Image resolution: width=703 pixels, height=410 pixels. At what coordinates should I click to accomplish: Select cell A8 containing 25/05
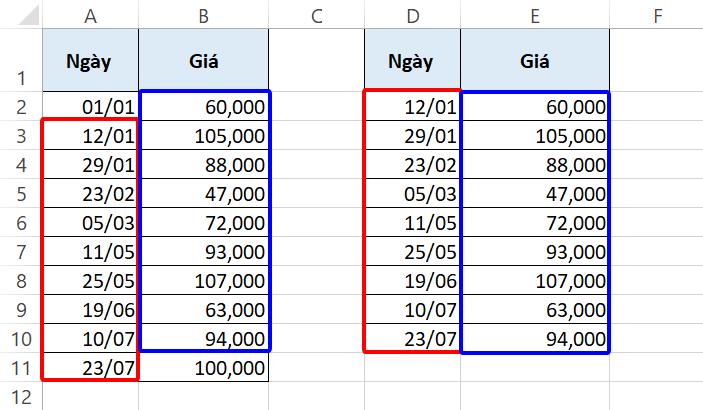91,280
